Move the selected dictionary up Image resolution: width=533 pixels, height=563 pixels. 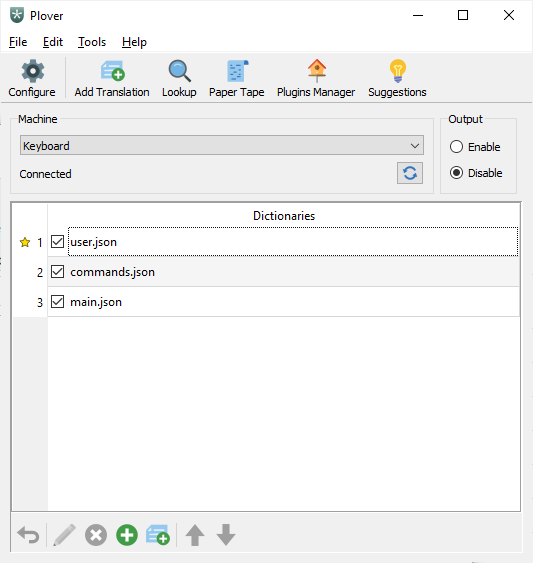coord(195,535)
